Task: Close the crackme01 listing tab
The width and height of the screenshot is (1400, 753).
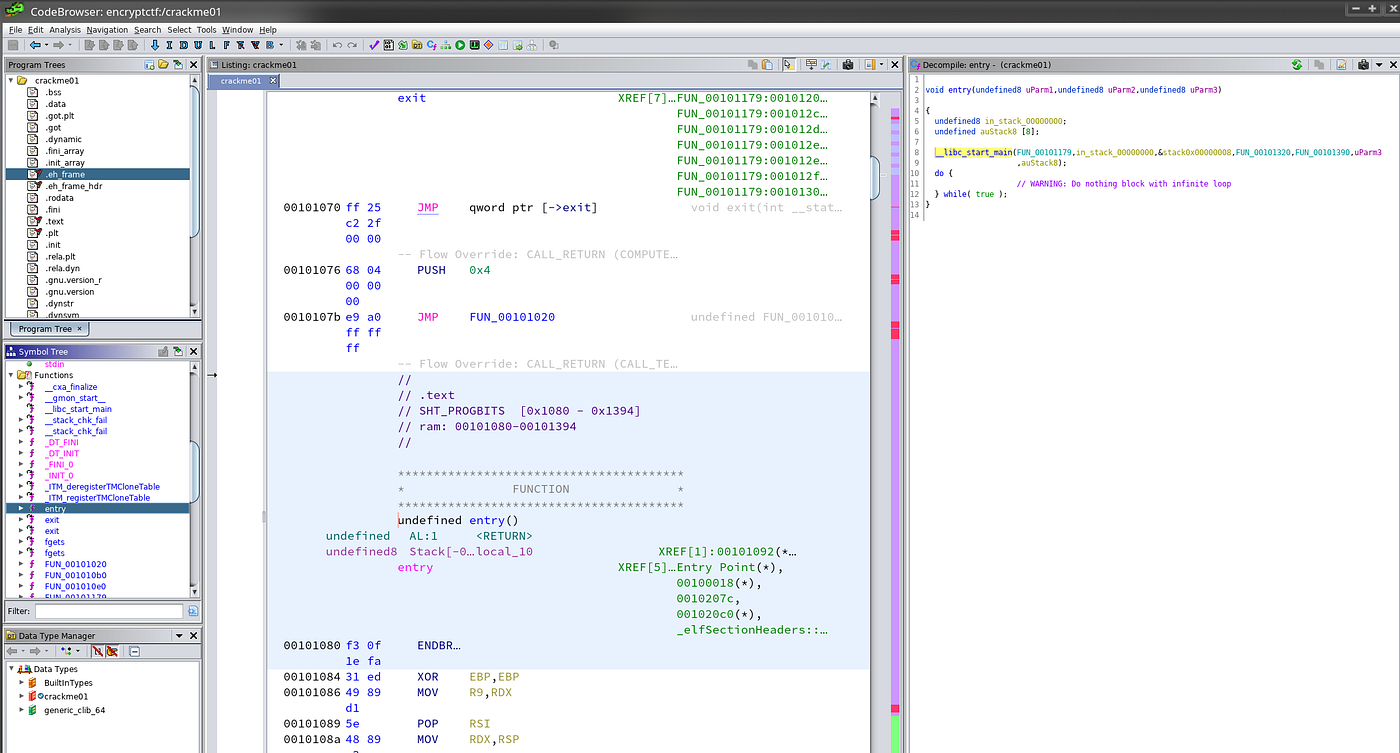Action: pyautogui.click(x=273, y=81)
